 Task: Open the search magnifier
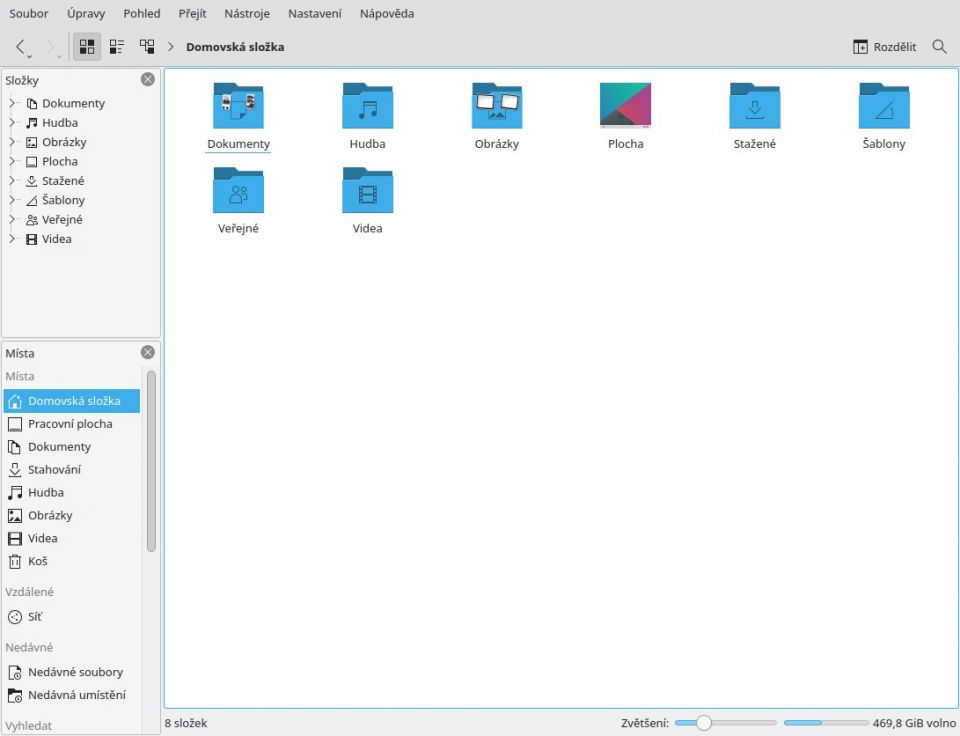click(939, 47)
